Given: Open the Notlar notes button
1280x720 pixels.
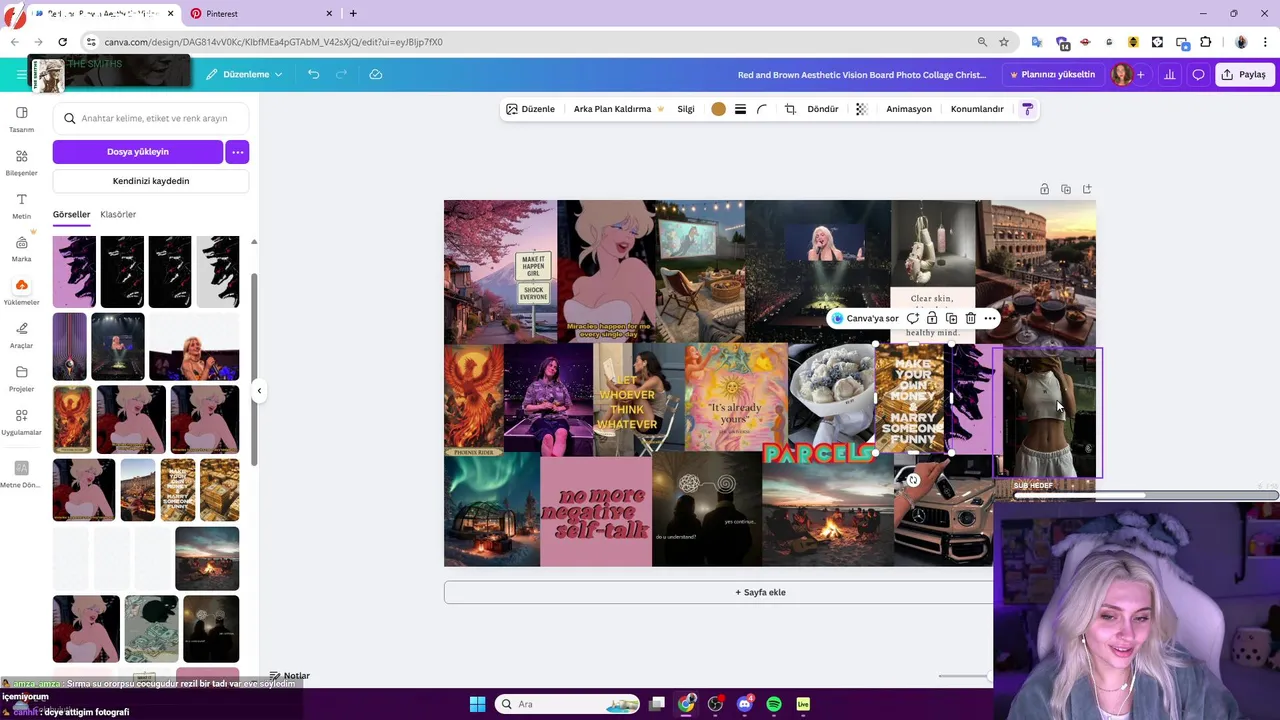Looking at the screenshot, I should pos(290,676).
